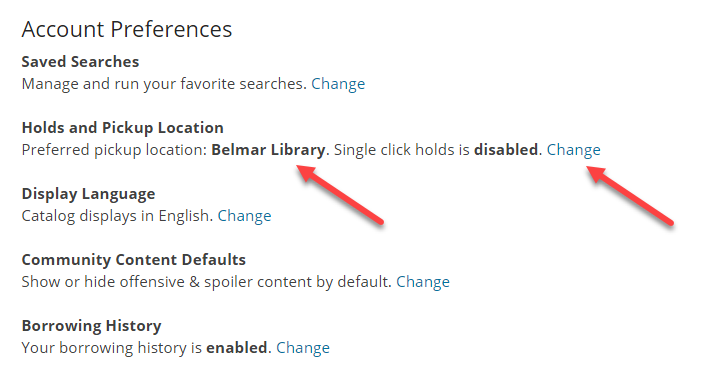Click the bold word disabled

pos(506,149)
